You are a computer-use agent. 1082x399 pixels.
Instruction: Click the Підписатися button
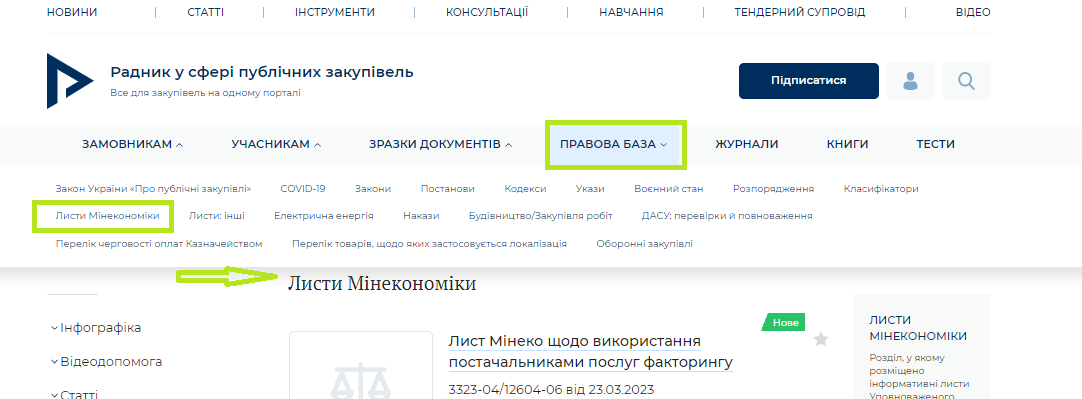pyautogui.click(x=809, y=81)
